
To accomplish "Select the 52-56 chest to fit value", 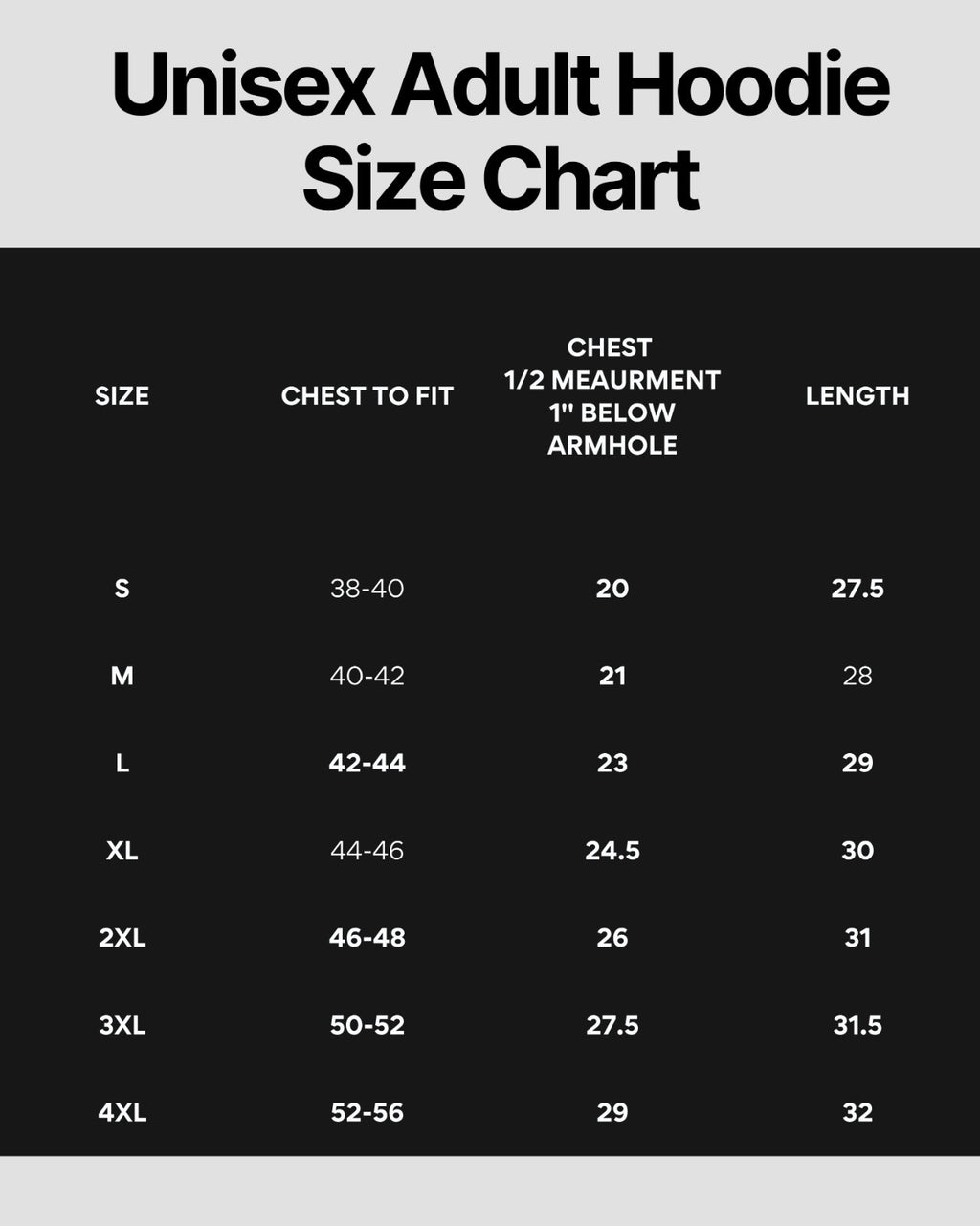I will pos(367,1112).
